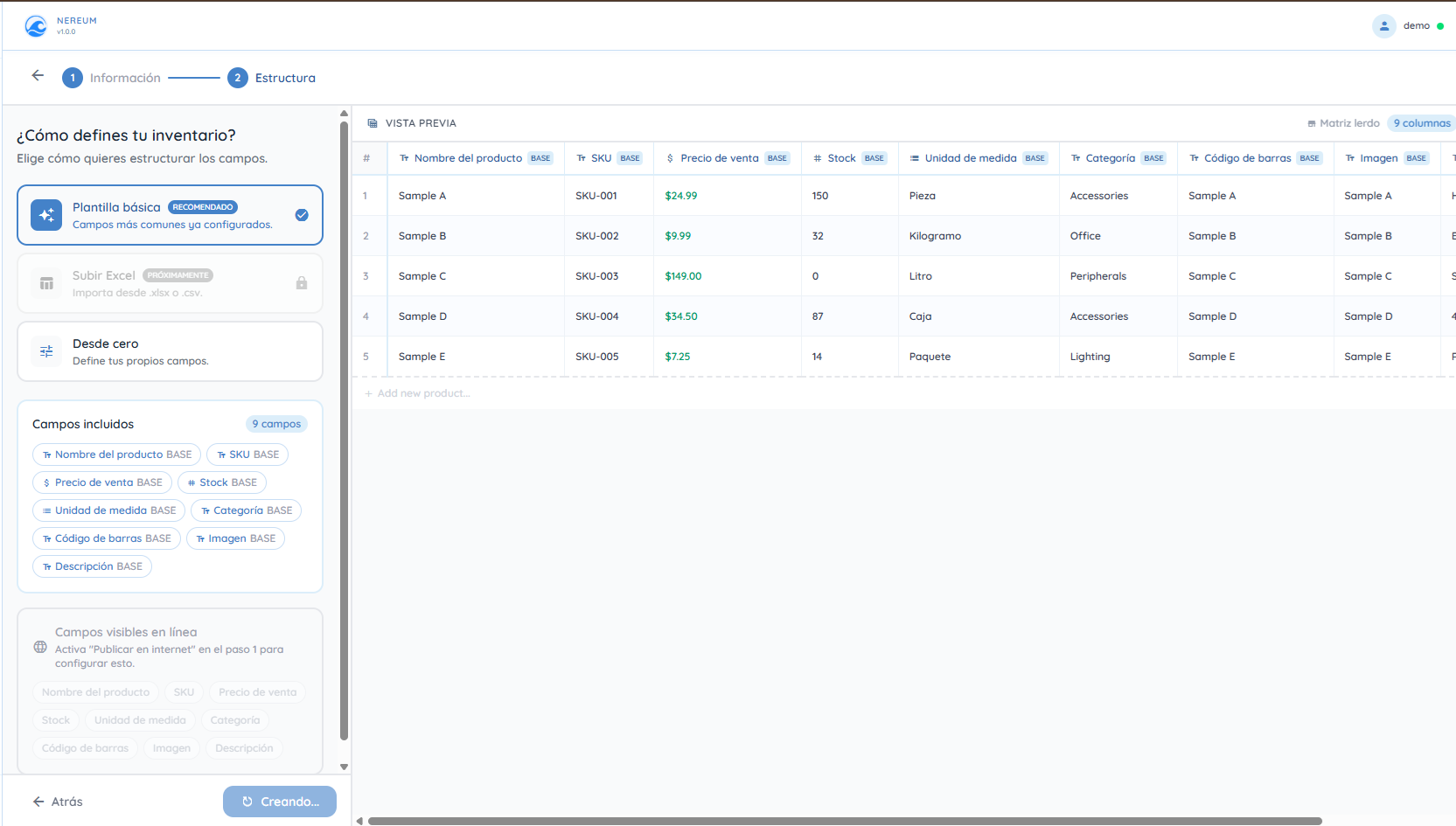This screenshot has height=826, width=1456.
Task: Select the Plantilla básica option card
Action: click(x=170, y=215)
